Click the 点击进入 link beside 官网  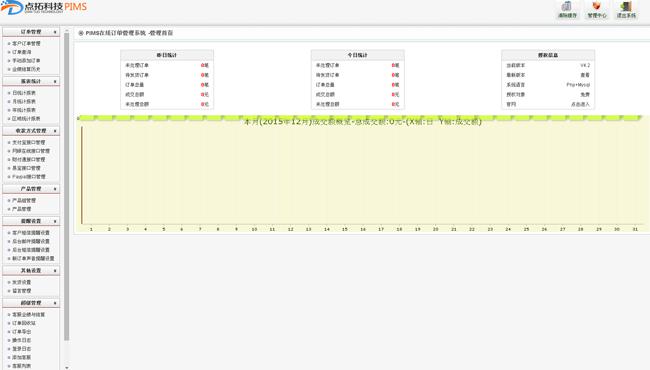coord(580,104)
